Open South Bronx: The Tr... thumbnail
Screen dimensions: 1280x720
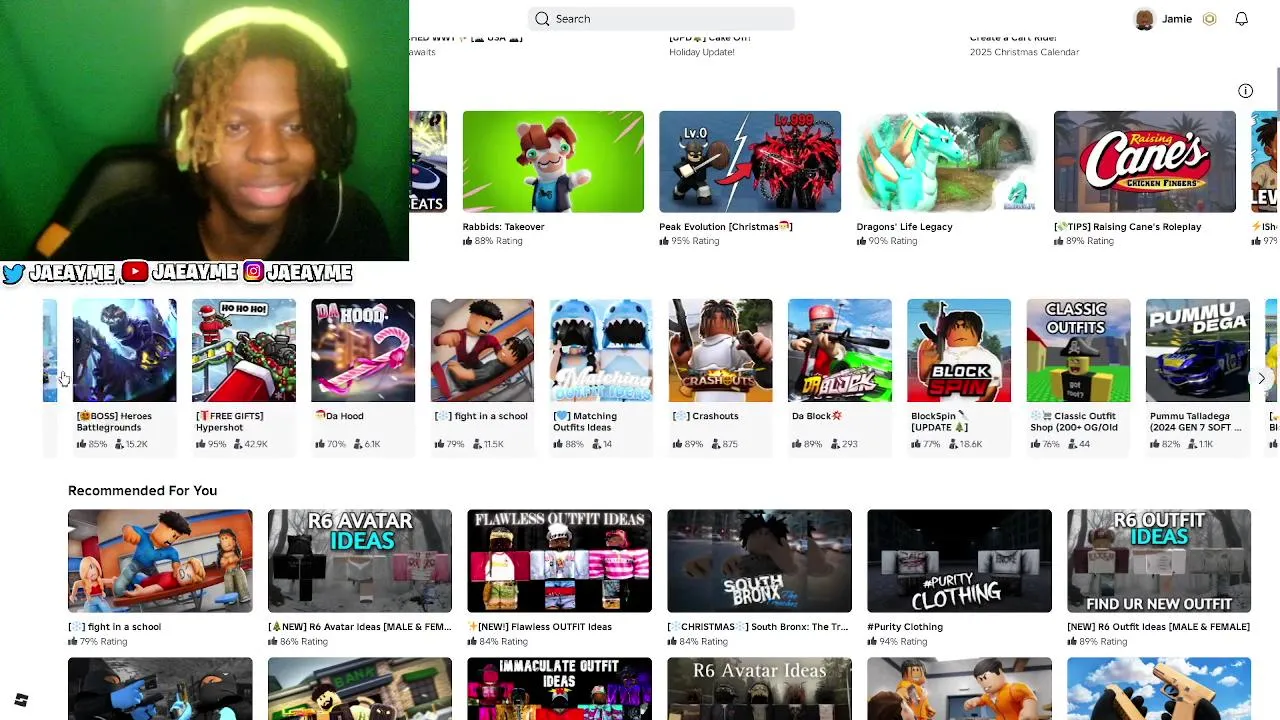click(759, 561)
